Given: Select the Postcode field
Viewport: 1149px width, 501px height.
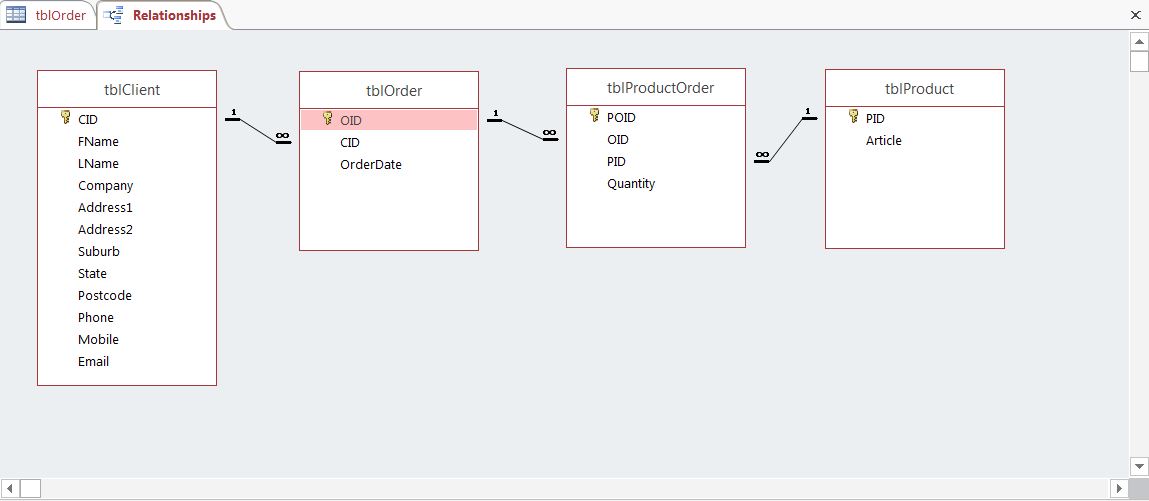Looking at the screenshot, I should tap(105, 295).
